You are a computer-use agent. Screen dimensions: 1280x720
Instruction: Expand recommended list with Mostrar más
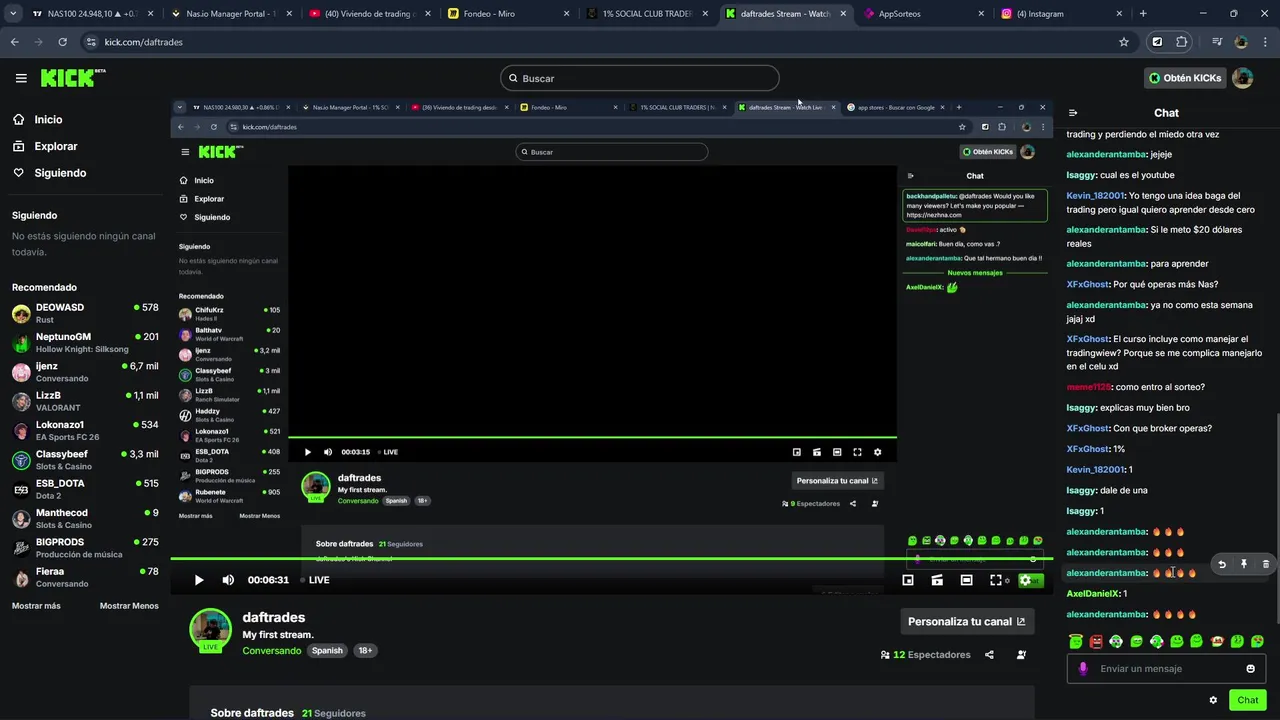36,606
